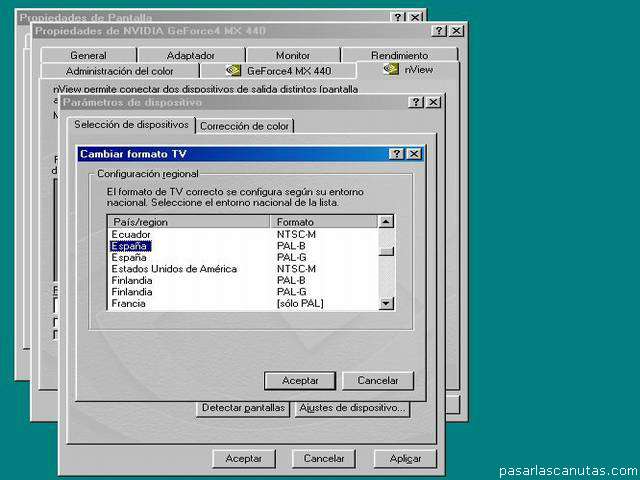Open the Rendimiento tab
This screenshot has width=640, height=480.
click(x=399, y=56)
